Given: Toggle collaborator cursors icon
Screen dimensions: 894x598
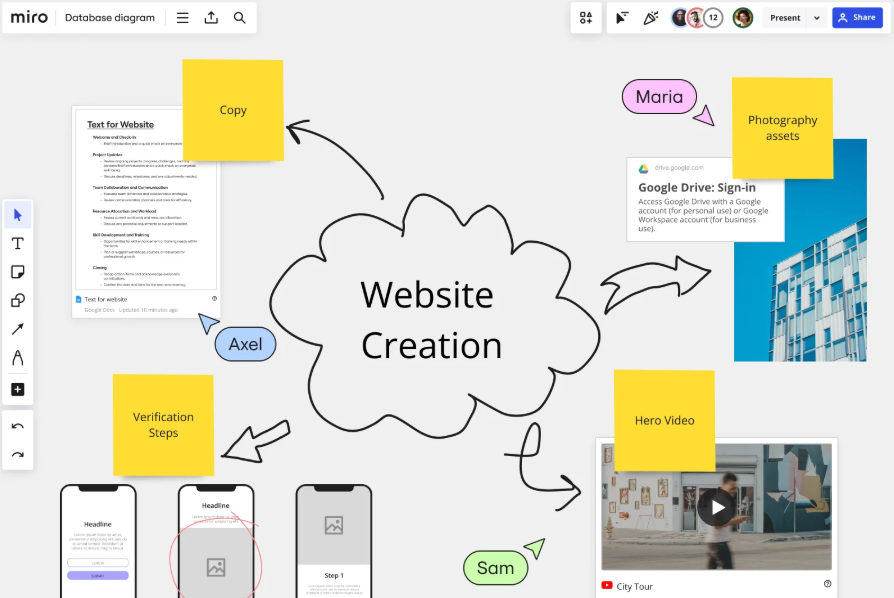Looking at the screenshot, I should (622, 18).
